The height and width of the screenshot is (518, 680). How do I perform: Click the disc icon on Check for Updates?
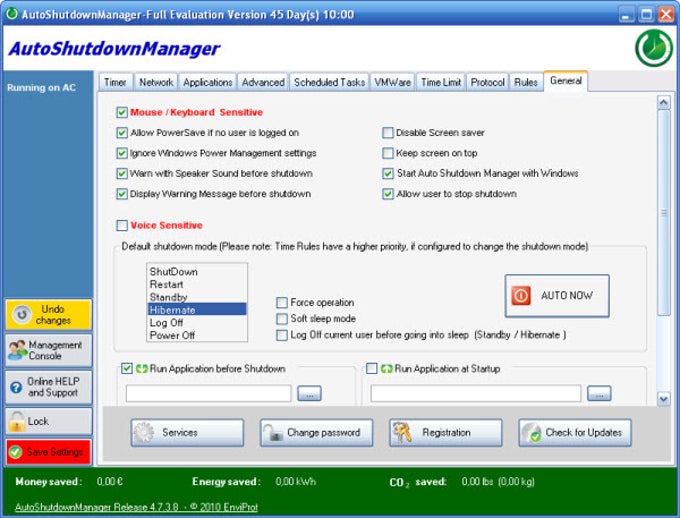[531, 433]
